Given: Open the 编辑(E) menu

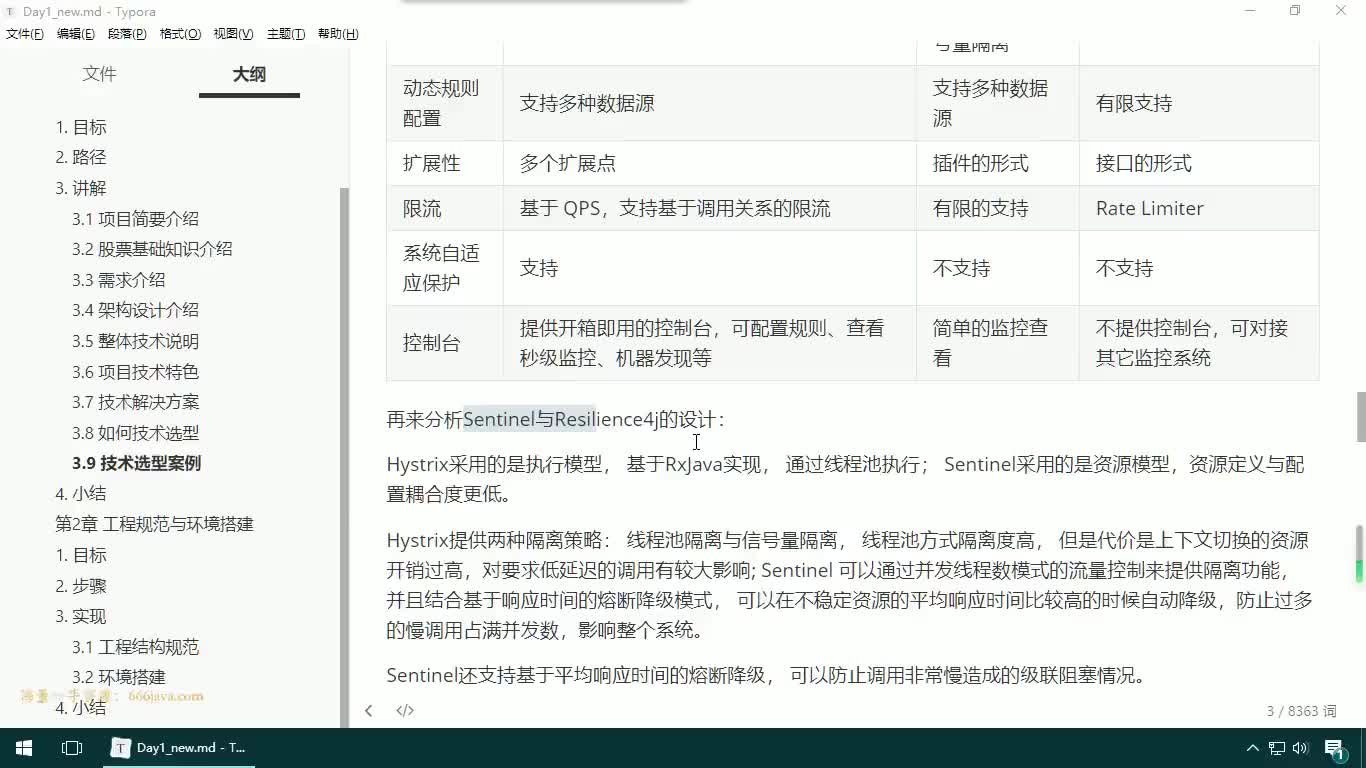Looking at the screenshot, I should click(x=76, y=34).
